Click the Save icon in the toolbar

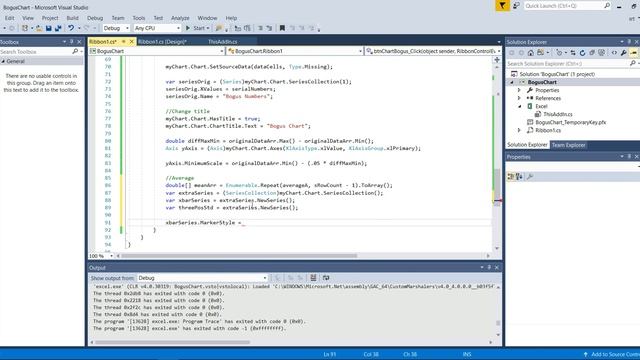(x=49, y=28)
